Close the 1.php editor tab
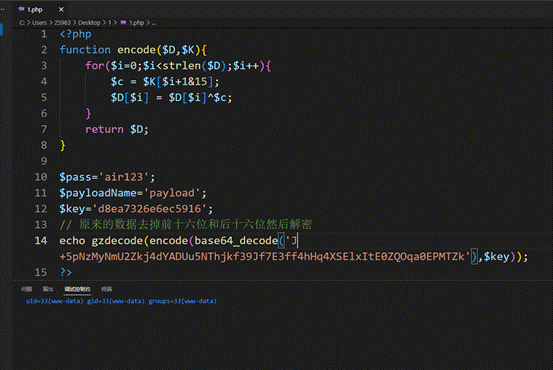Viewport: 553px width, 370px height. coord(61,10)
